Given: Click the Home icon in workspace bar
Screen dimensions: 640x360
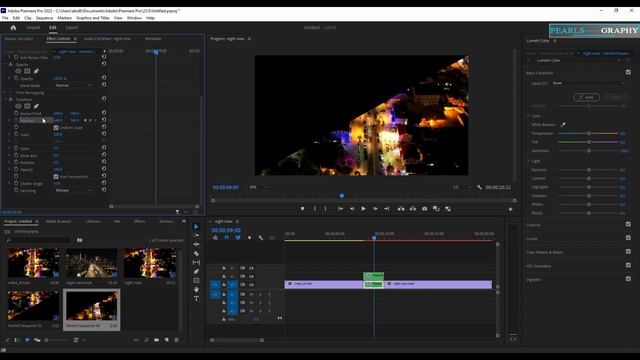Looking at the screenshot, I should 13,28.
